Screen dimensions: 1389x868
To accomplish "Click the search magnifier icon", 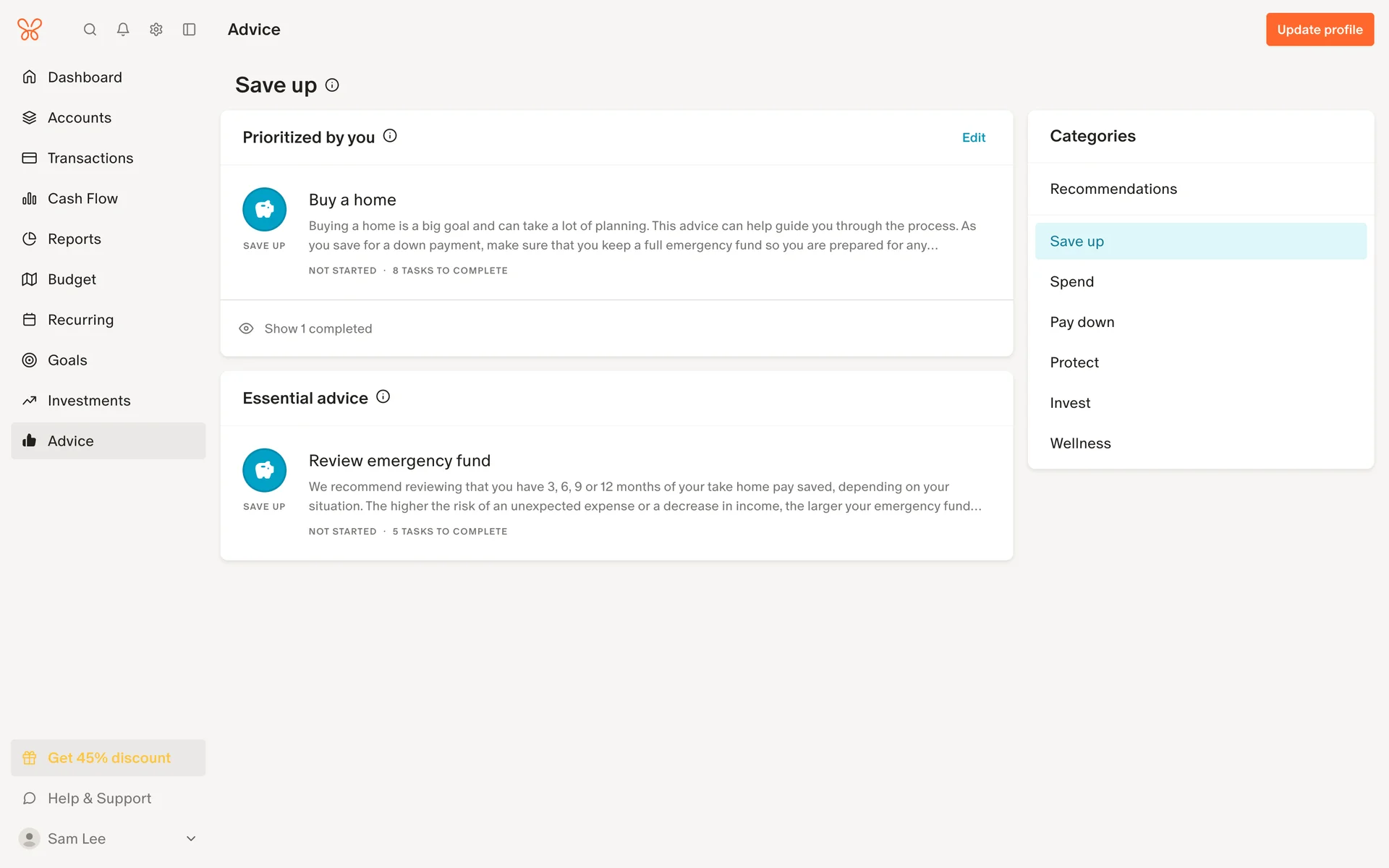I will 90,30.
